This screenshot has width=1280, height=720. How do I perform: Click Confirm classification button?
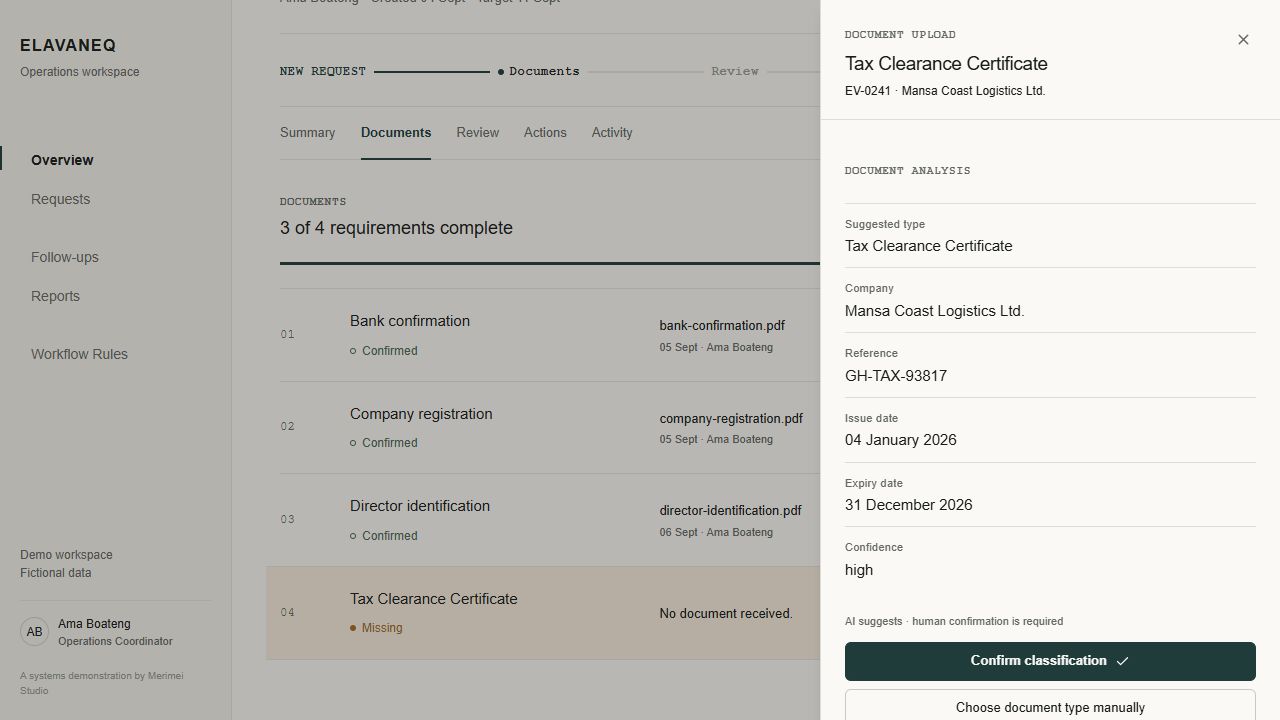(x=1050, y=661)
